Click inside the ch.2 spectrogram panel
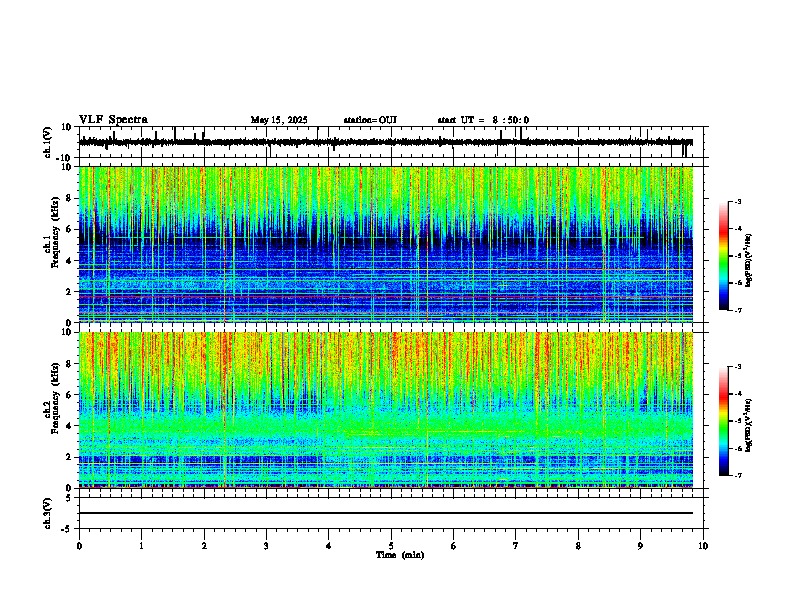Viewport: 792px width, 612px height. coord(386,410)
